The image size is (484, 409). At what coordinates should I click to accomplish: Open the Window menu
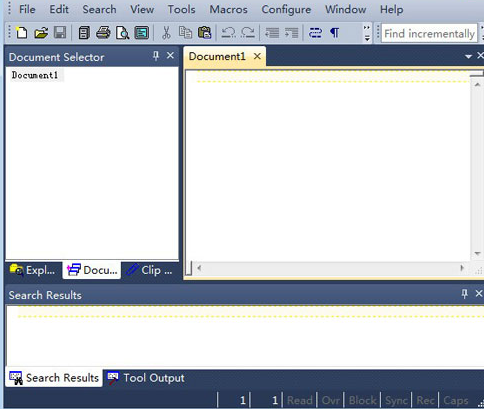click(x=346, y=9)
